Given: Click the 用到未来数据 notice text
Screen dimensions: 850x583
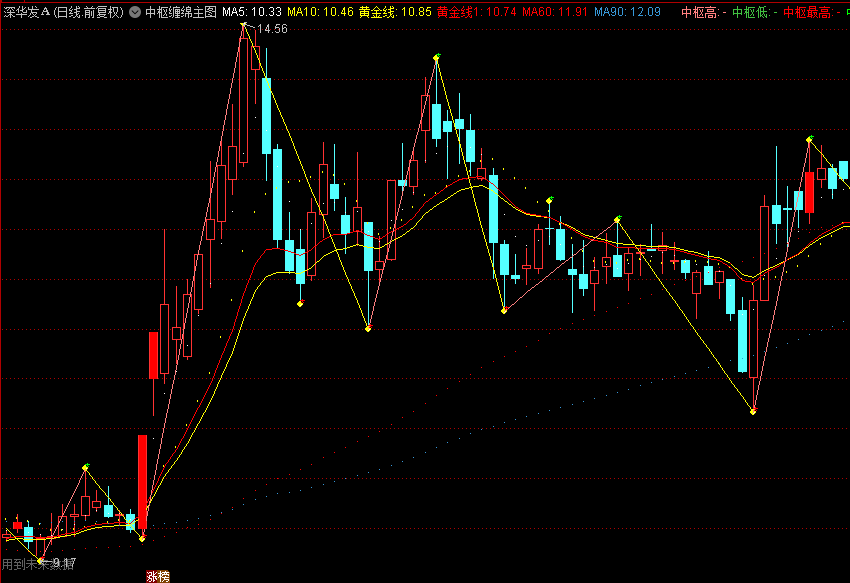Looking at the screenshot, I should pyautogui.click(x=38, y=565).
